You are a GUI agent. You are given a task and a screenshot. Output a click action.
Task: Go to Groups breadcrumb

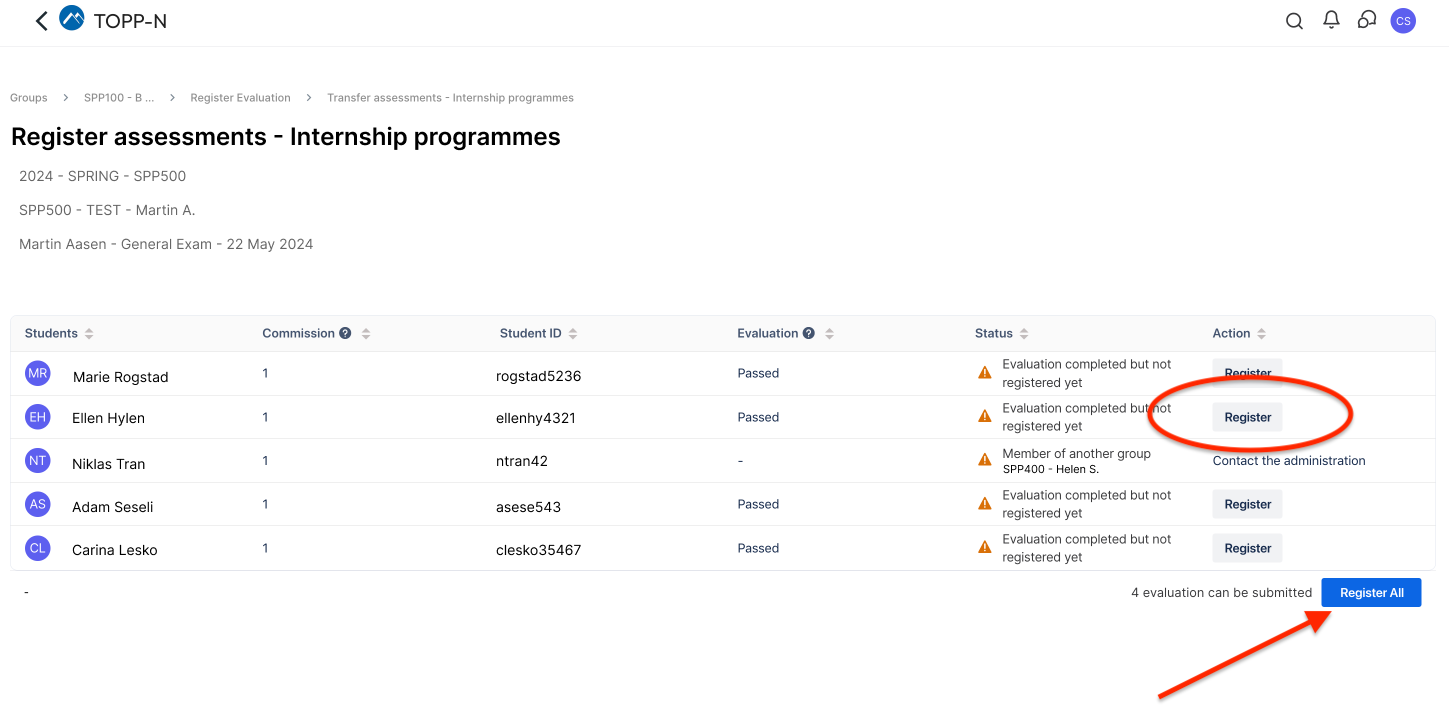click(29, 98)
